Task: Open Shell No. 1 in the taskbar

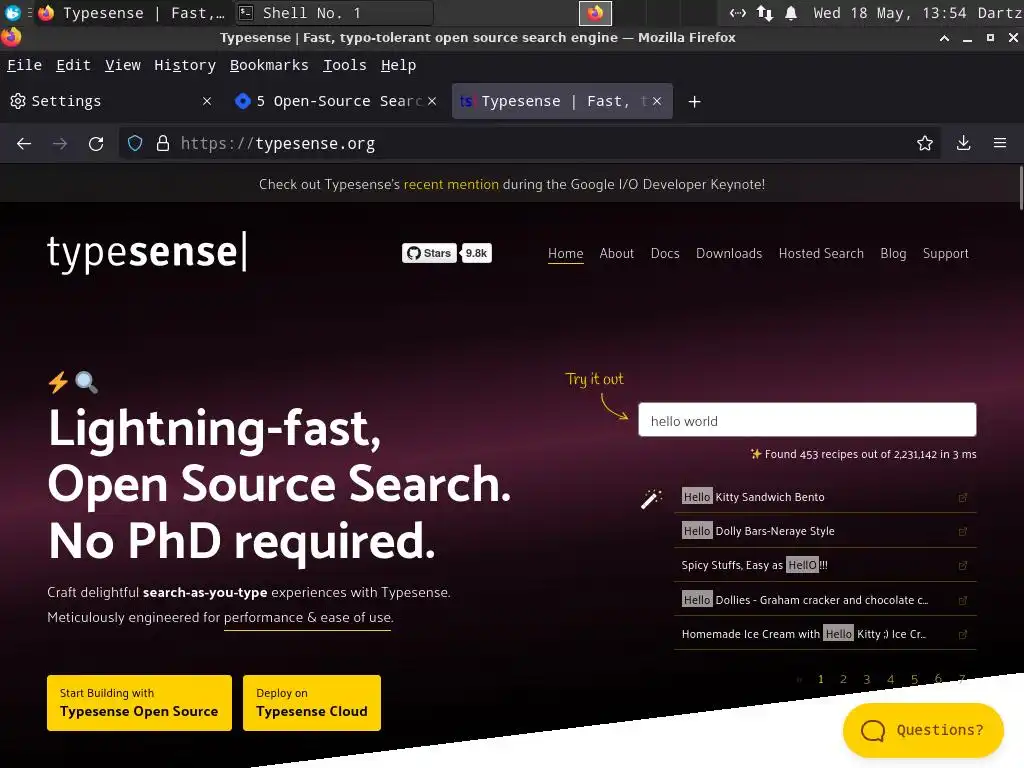Action: click(x=333, y=13)
